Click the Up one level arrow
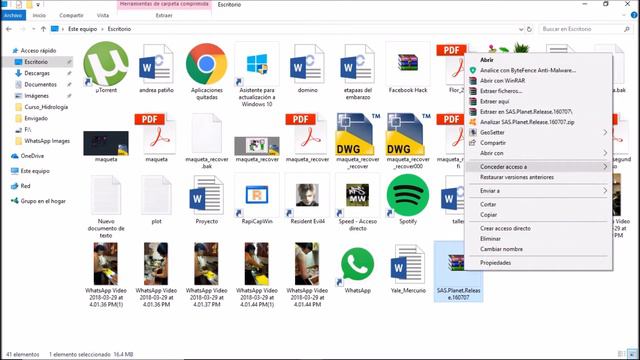The width and height of the screenshot is (640, 360). click(43, 29)
